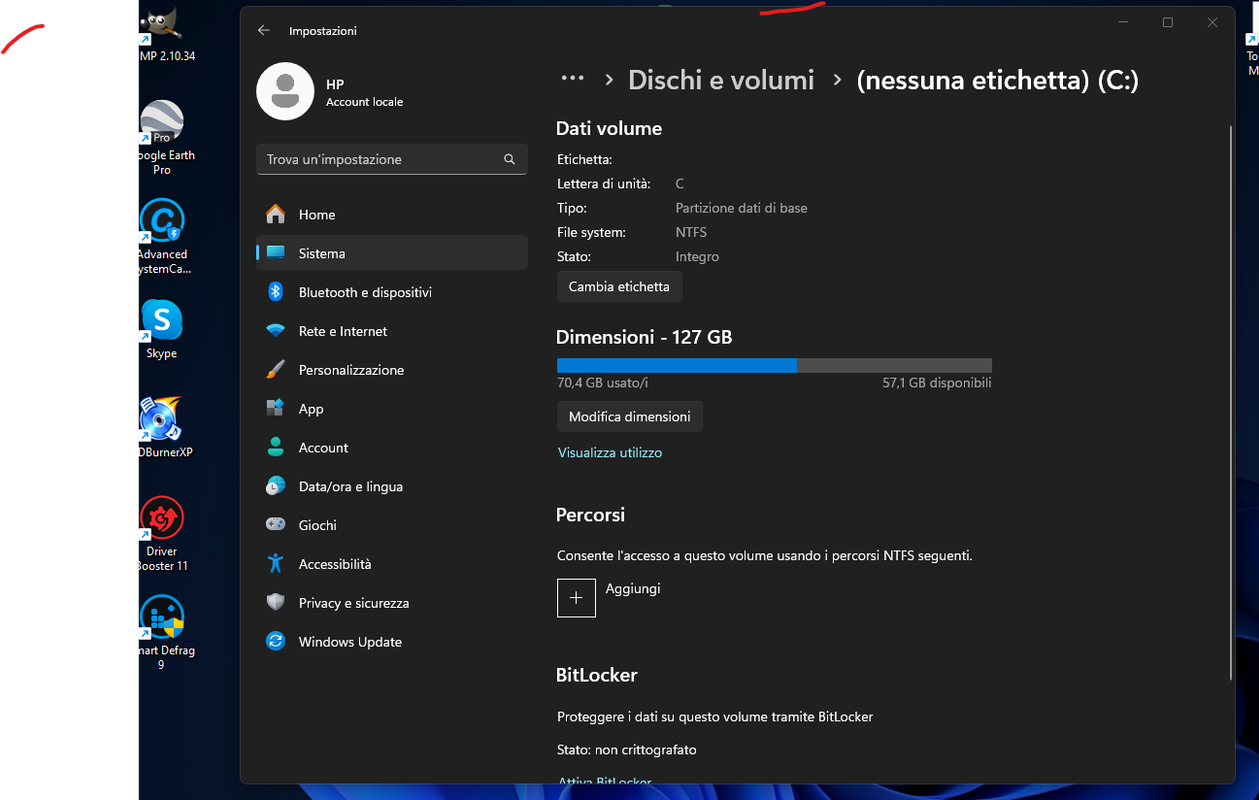Image resolution: width=1259 pixels, height=800 pixels.
Task: Click the App squares icon in sidebar
Action: (276, 408)
